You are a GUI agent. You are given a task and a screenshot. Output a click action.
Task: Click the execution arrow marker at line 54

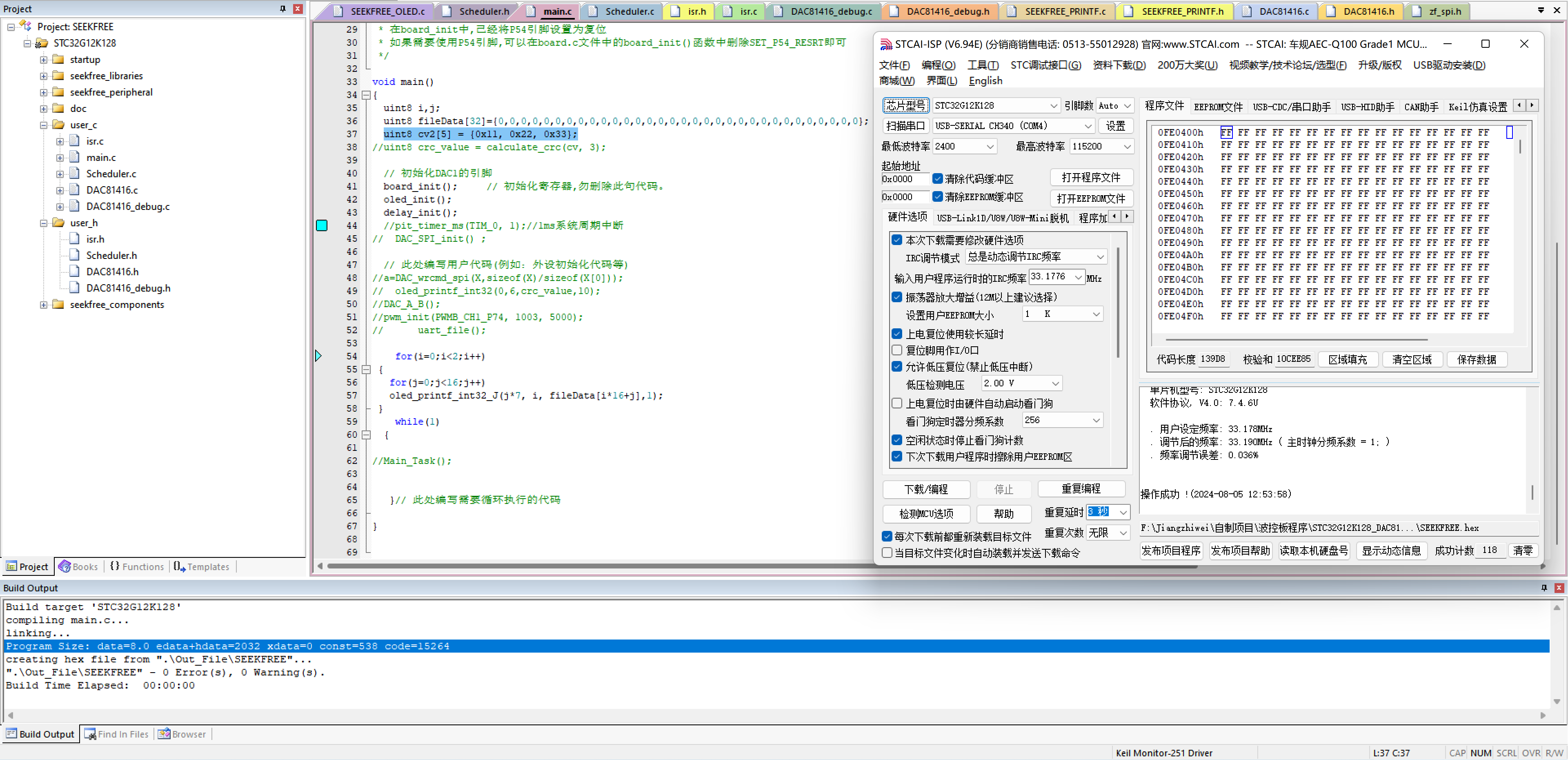coord(318,356)
